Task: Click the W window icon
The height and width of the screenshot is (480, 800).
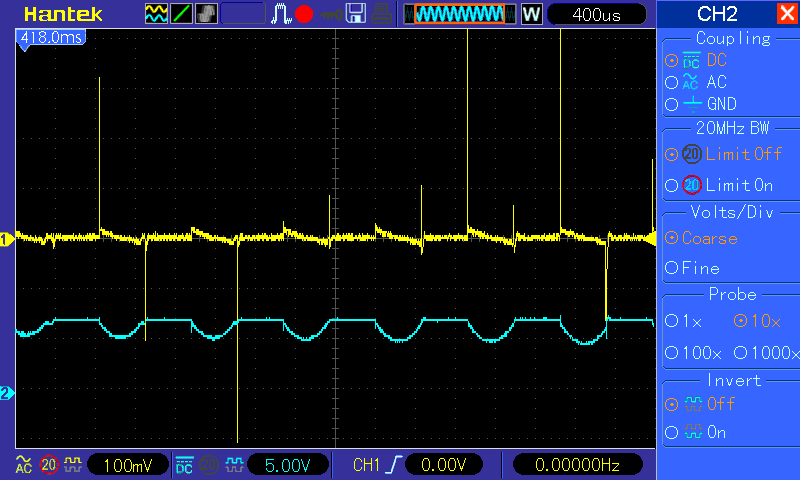Action: (531, 14)
